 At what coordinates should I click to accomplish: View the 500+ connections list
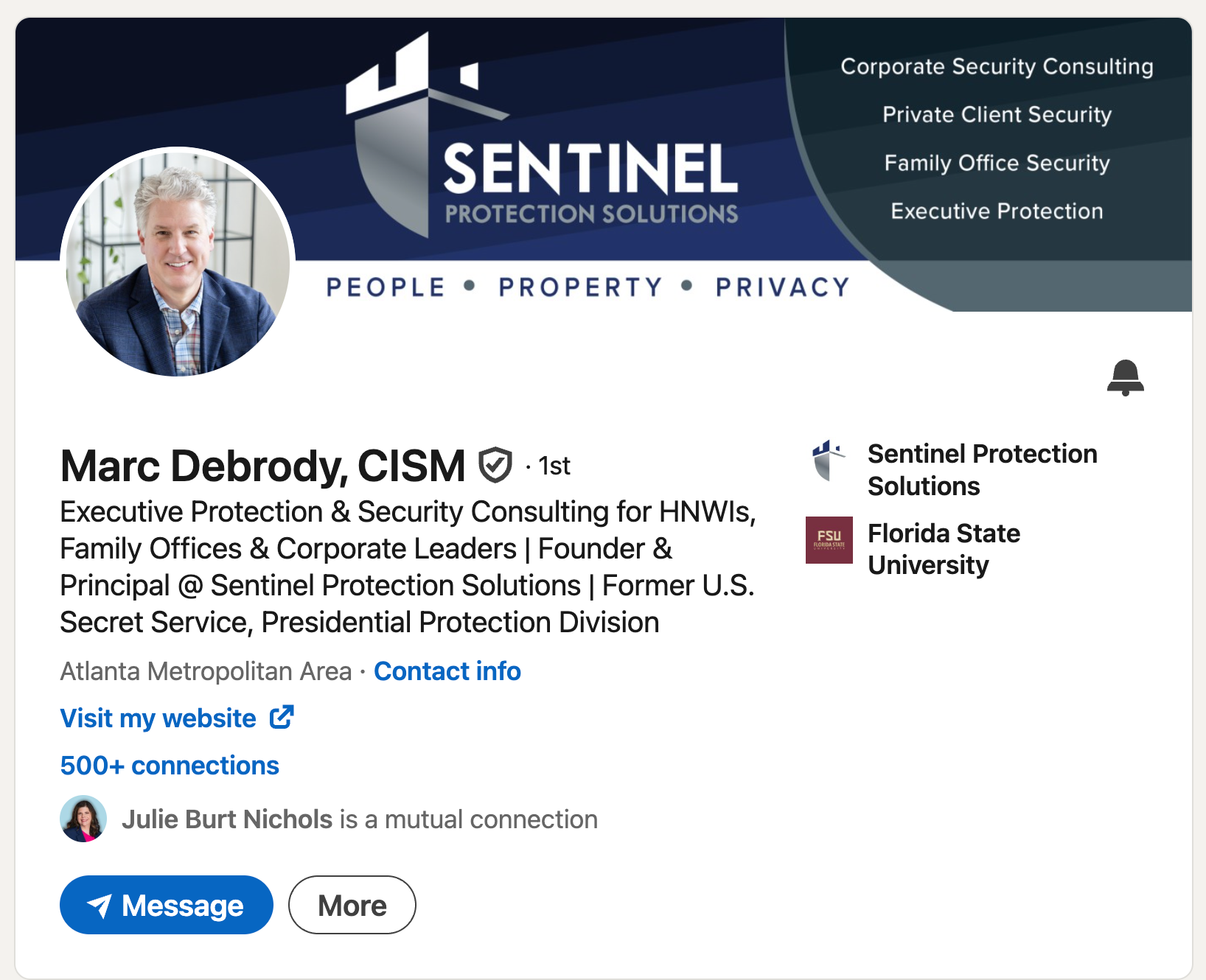[x=170, y=766]
